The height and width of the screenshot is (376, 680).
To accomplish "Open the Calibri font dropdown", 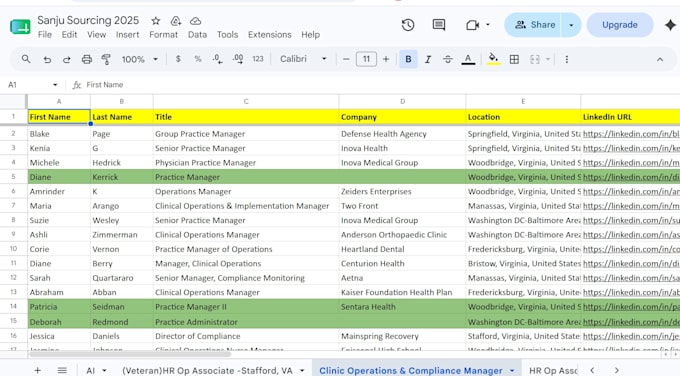I will (x=303, y=59).
